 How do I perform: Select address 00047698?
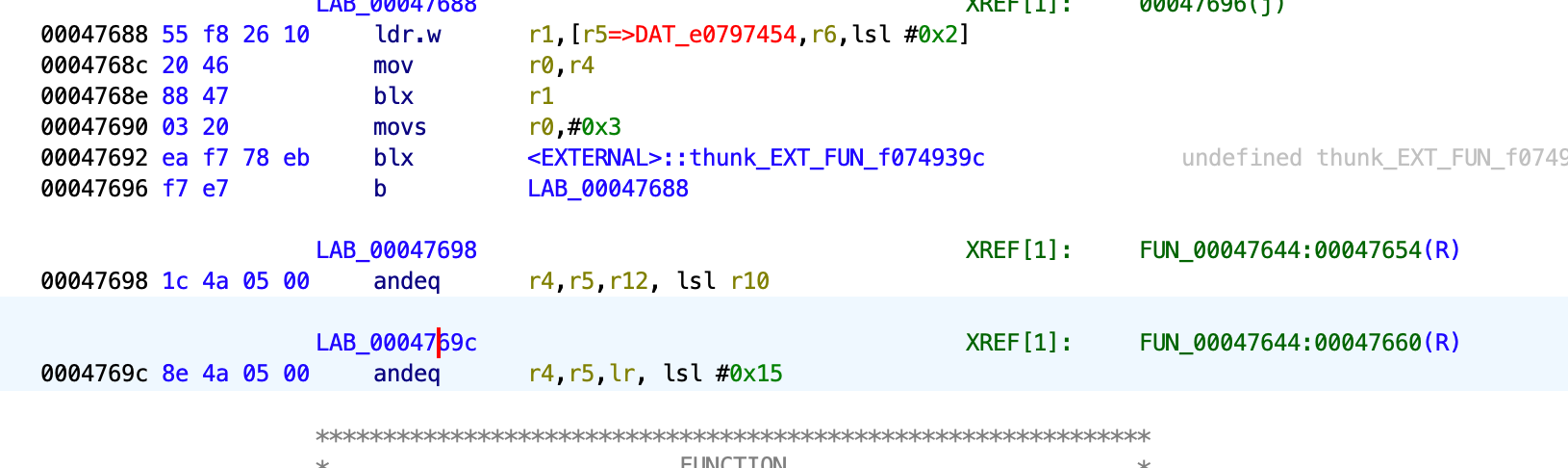tap(94, 281)
